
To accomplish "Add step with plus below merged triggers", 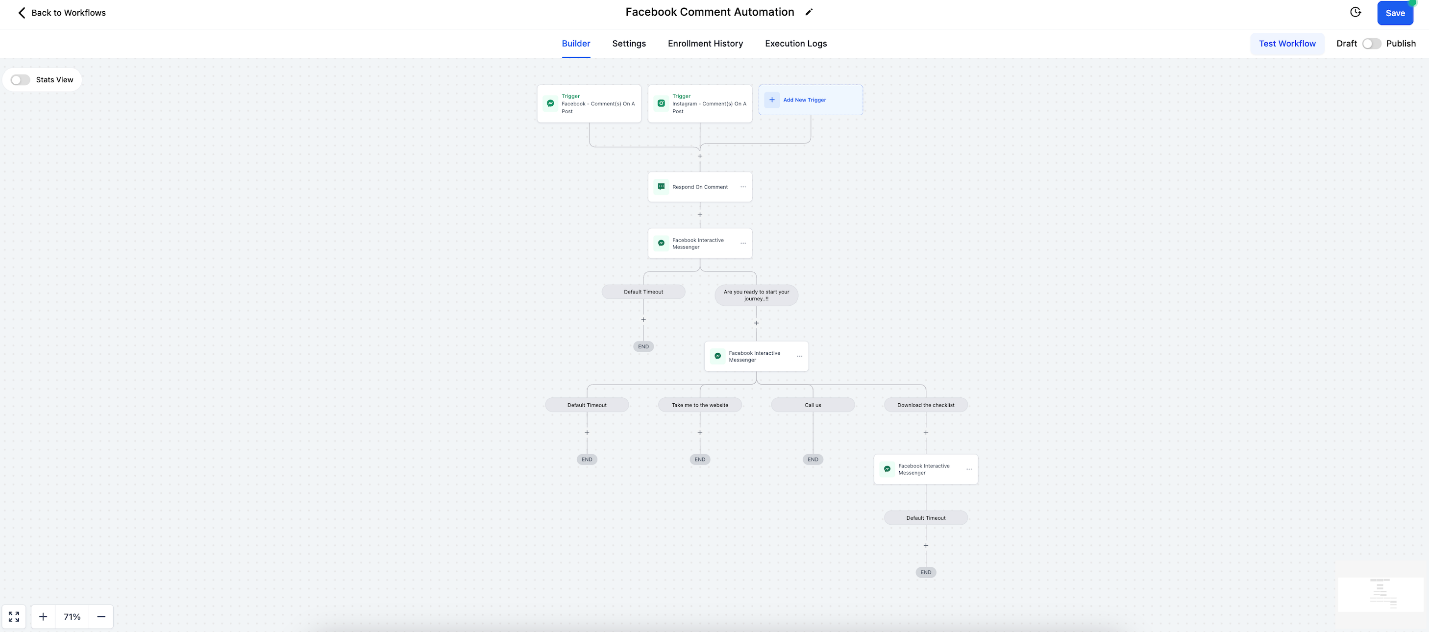I will (x=700, y=156).
